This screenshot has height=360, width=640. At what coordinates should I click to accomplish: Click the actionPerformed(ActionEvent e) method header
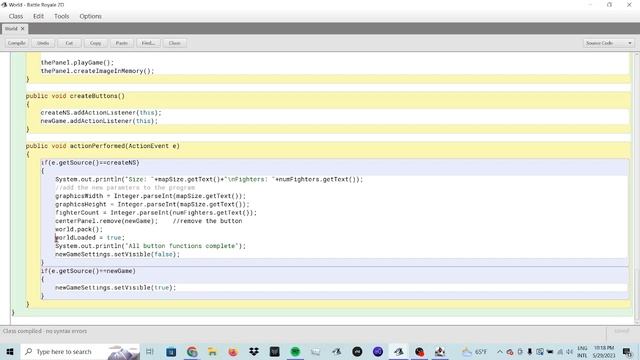[x=102, y=146]
